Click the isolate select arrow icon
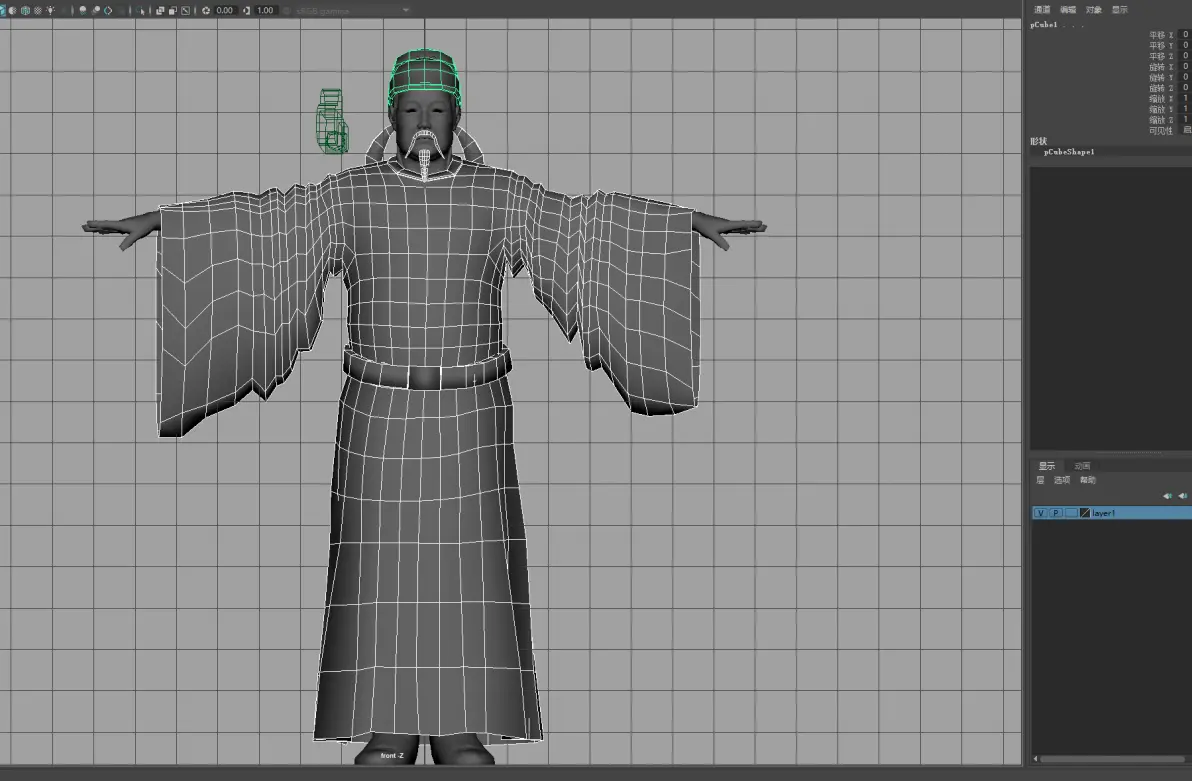The width and height of the screenshot is (1192, 781). click(x=141, y=11)
